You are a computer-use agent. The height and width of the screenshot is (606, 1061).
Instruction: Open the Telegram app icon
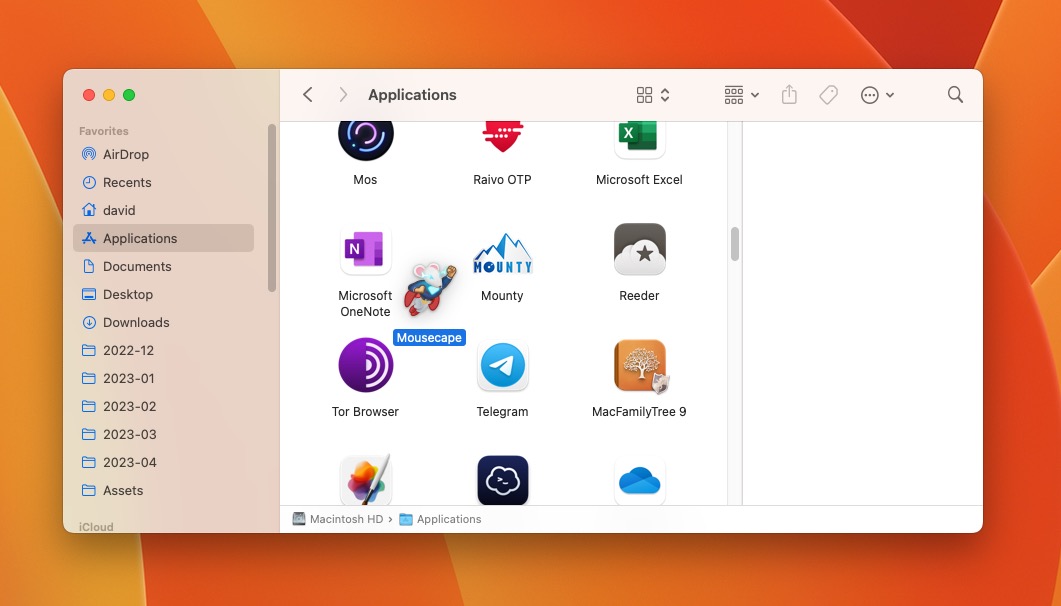click(x=502, y=366)
